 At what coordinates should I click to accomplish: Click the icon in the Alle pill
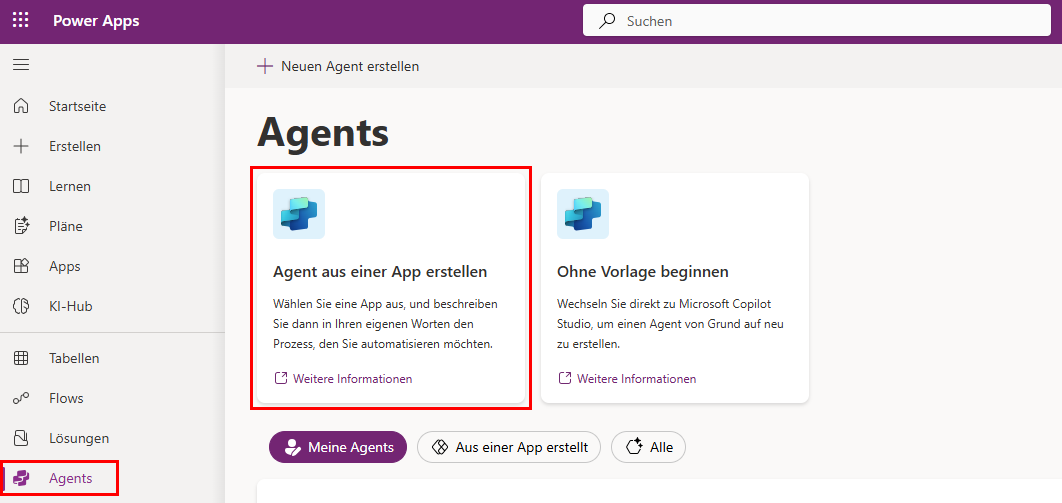tap(634, 447)
